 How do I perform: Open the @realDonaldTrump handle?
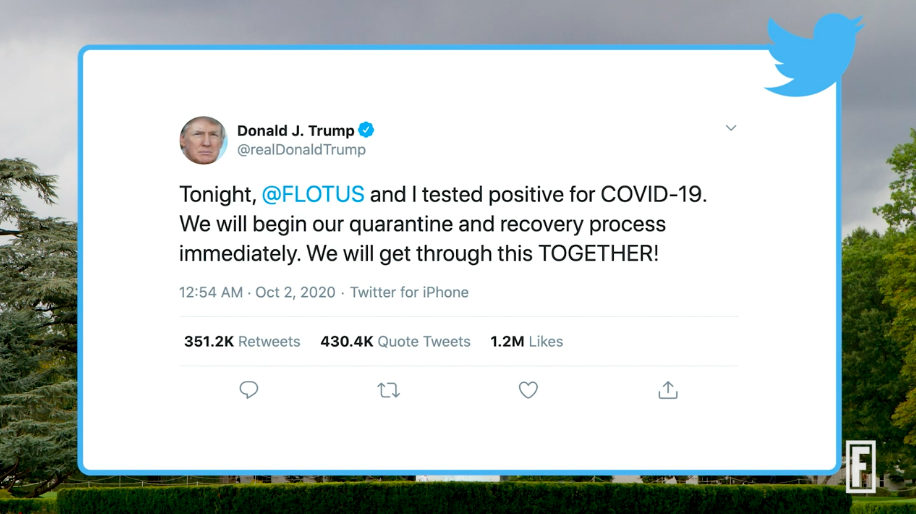click(301, 150)
